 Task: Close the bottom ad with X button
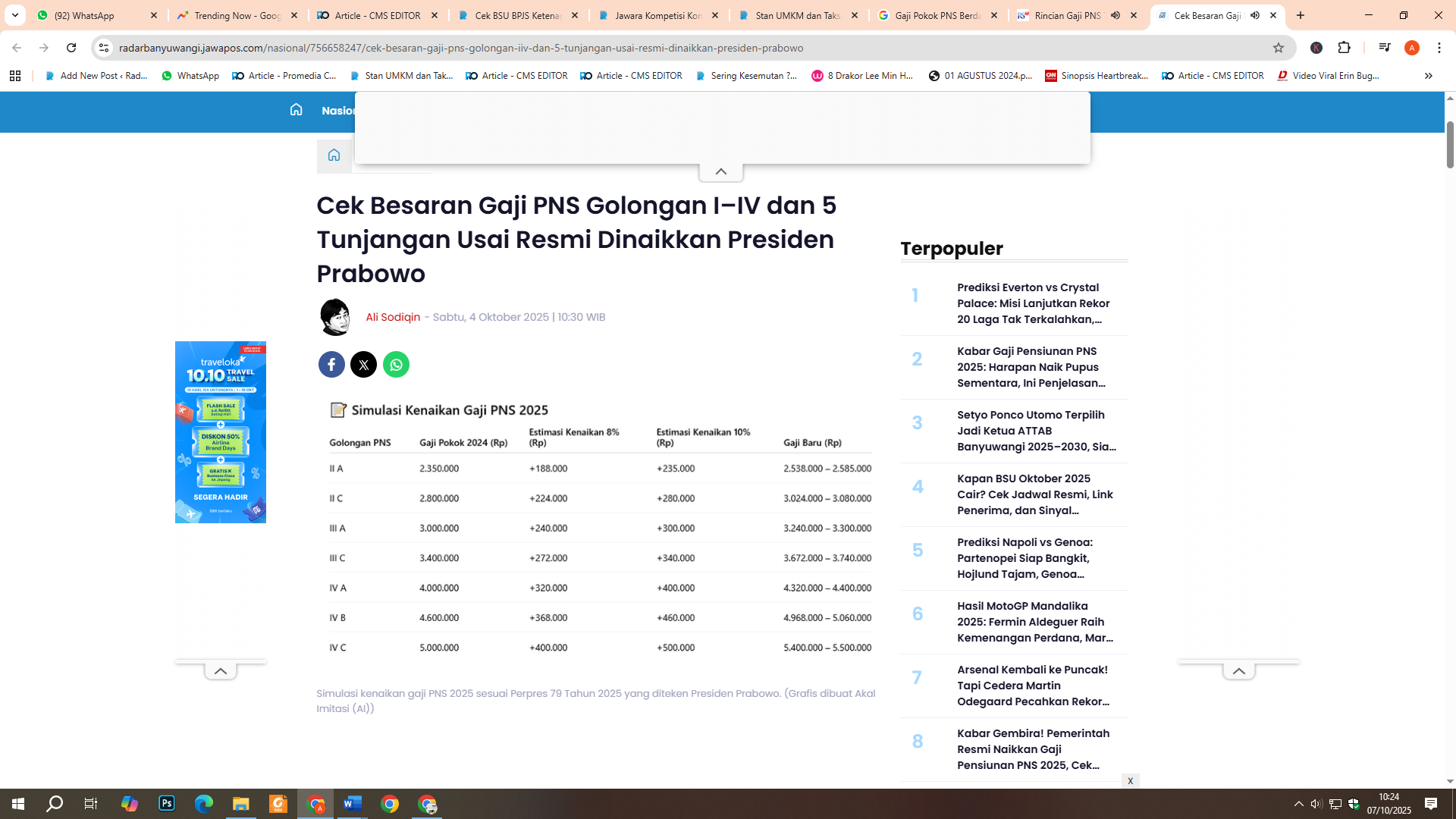(1130, 781)
